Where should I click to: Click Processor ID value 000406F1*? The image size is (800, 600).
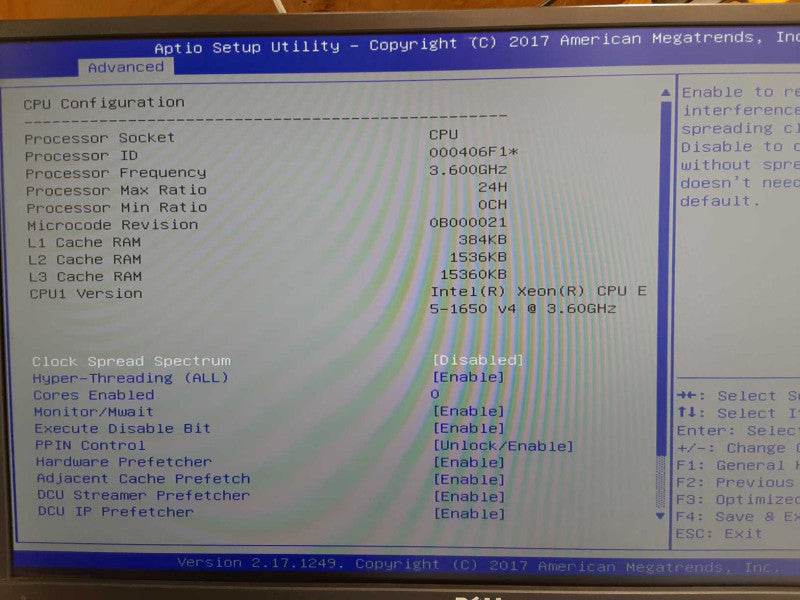(474, 153)
